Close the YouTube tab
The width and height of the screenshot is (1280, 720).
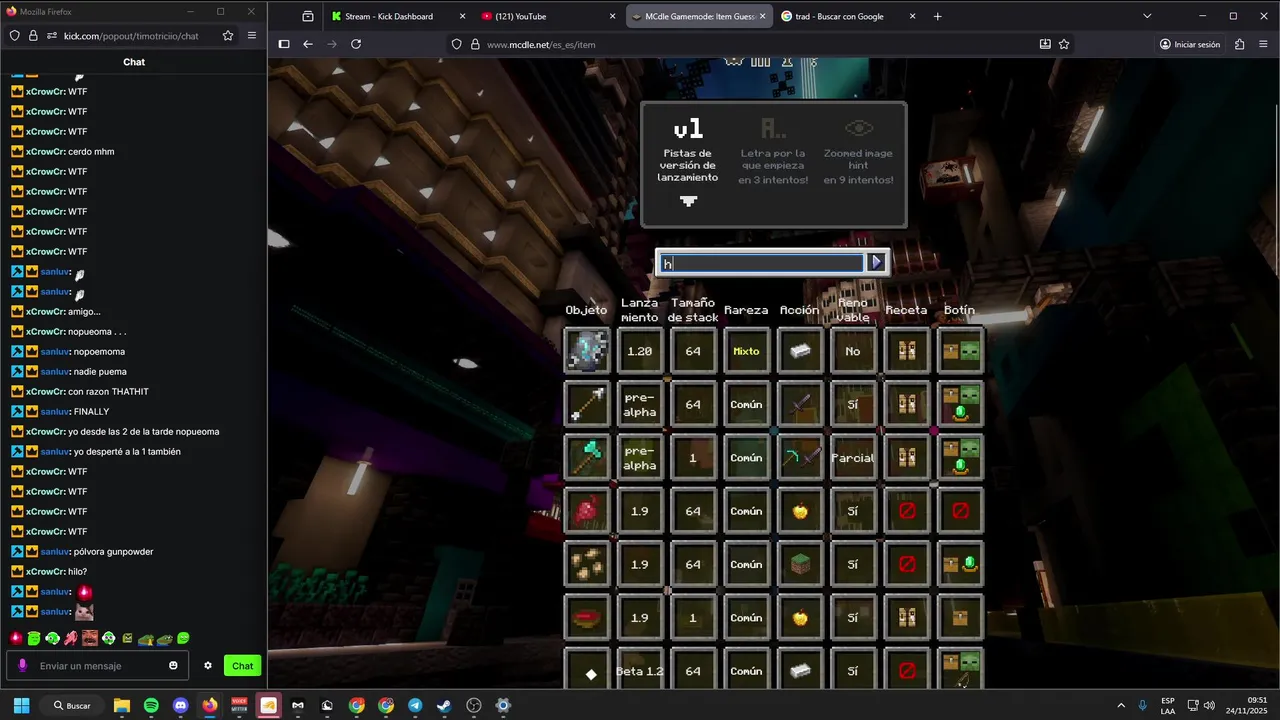click(x=612, y=16)
